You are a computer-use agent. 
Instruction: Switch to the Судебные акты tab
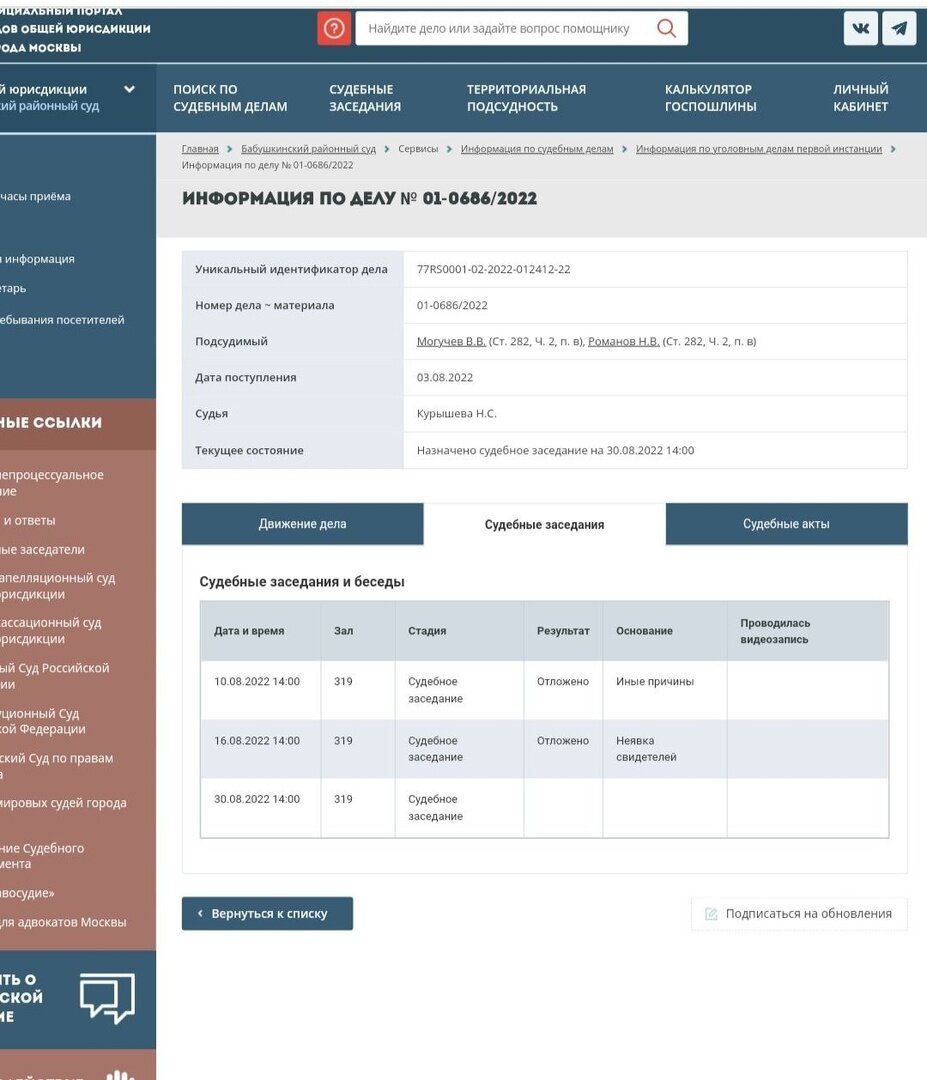coord(787,524)
